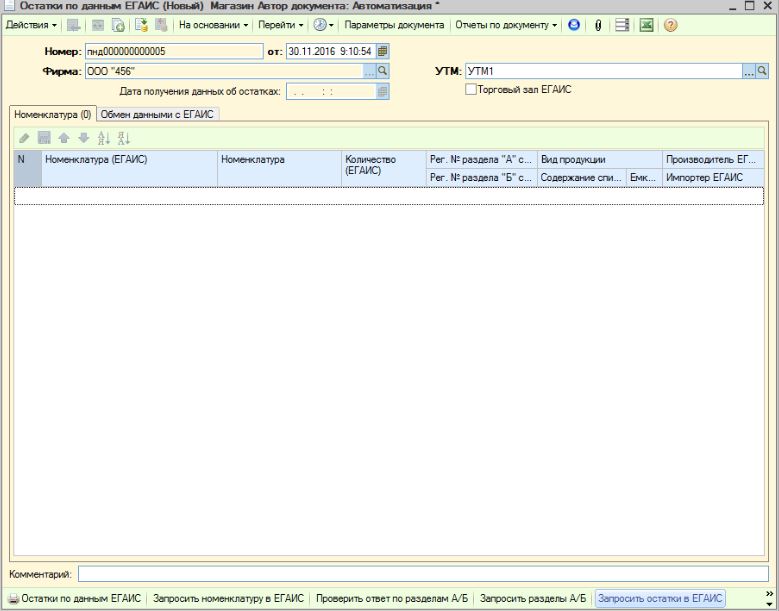The height and width of the screenshot is (611, 779).
Task: Click Запросить номенклатуру в ЕГАИС button
Action: (x=228, y=598)
